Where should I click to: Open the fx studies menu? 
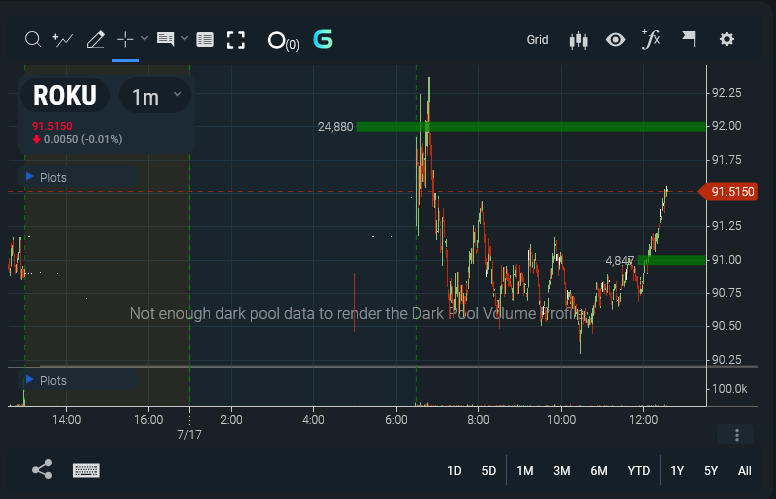pos(651,39)
